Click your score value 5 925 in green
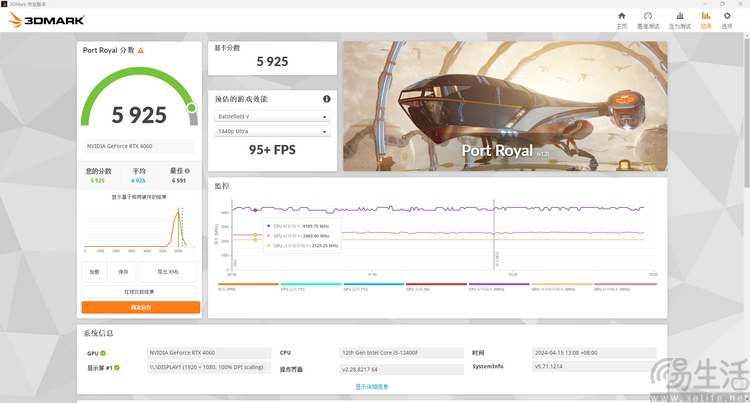This screenshot has height=403, width=750. pos(98,181)
